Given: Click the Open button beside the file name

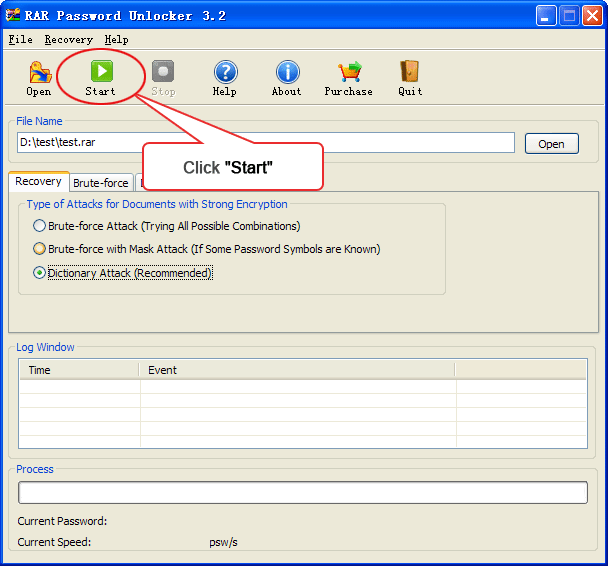Looking at the screenshot, I should pyautogui.click(x=551, y=144).
